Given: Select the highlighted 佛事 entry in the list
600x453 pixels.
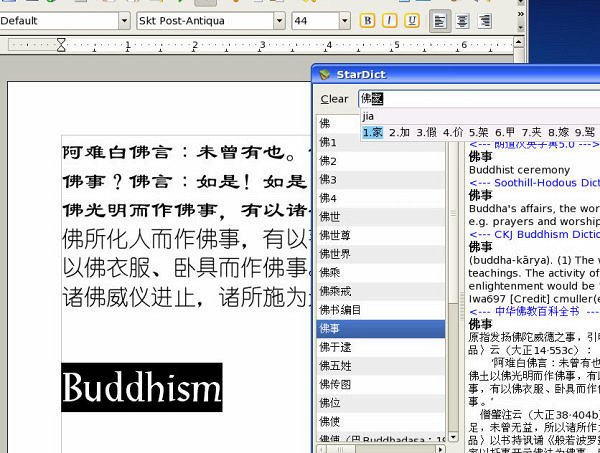Looking at the screenshot, I should click(x=381, y=329).
